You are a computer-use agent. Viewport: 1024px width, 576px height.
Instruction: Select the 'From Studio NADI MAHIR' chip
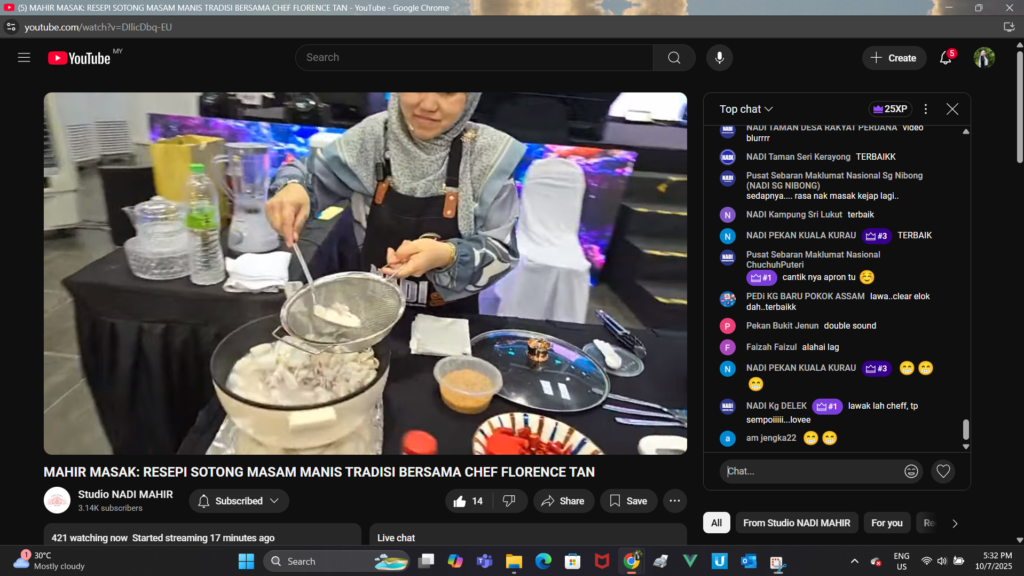pyautogui.click(x=796, y=523)
